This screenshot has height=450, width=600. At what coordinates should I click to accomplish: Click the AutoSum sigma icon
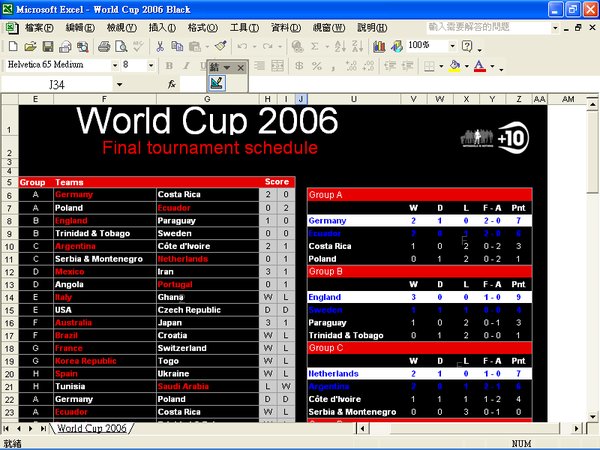pyautogui.click(x=315, y=46)
